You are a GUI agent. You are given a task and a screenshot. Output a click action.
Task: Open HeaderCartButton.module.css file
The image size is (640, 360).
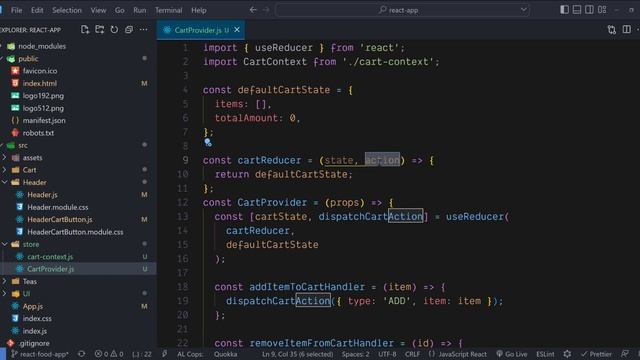coord(75,232)
